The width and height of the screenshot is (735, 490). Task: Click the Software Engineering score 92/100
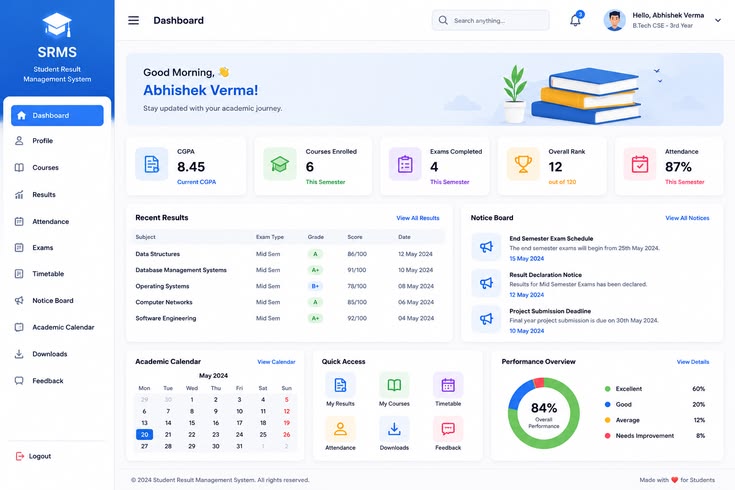(x=357, y=318)
